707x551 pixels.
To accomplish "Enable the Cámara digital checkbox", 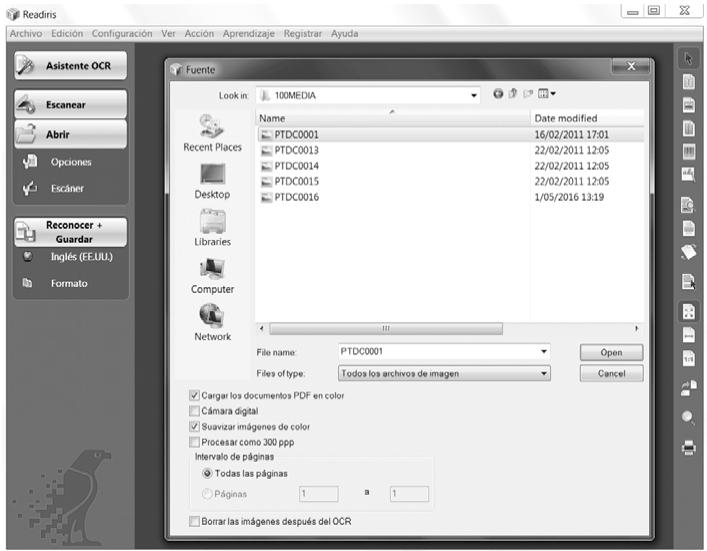I will click(x=194, y=411).
